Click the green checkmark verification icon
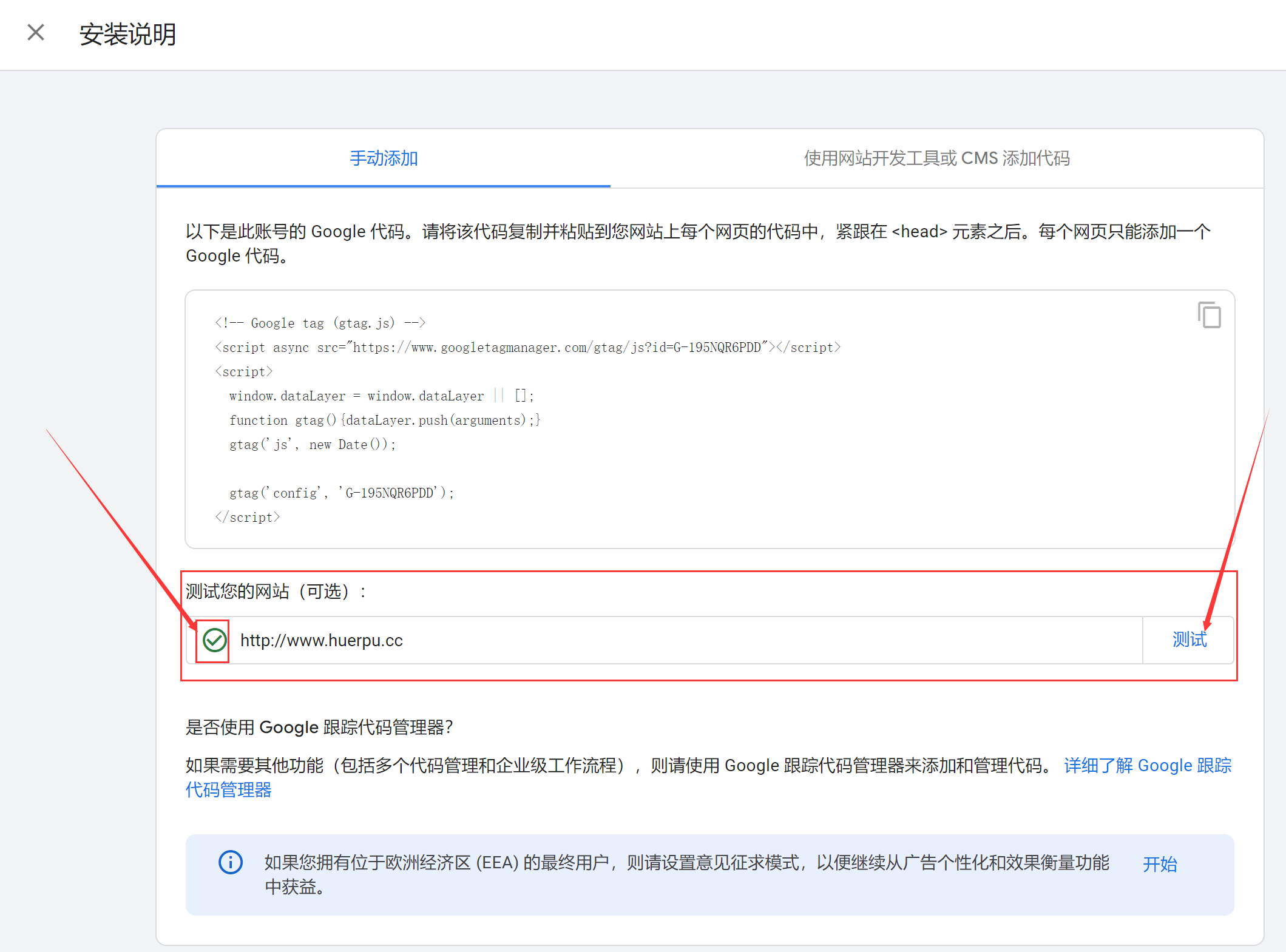Screen dimensions: 1286x952 tap(214, 640)
